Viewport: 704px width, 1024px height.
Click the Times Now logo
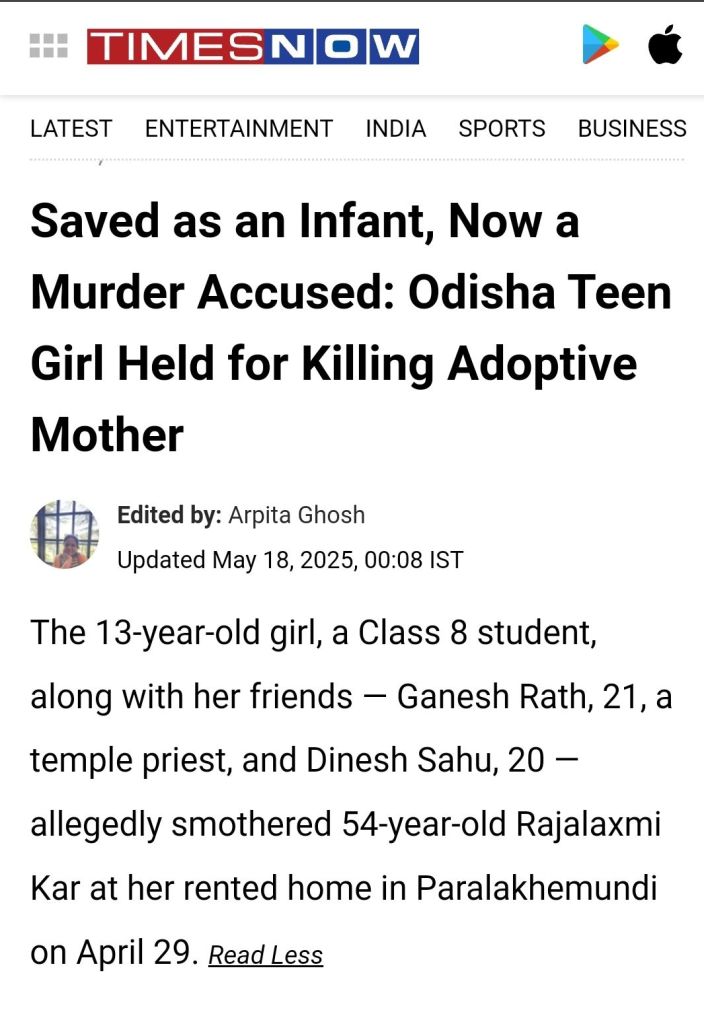(253, 46)
